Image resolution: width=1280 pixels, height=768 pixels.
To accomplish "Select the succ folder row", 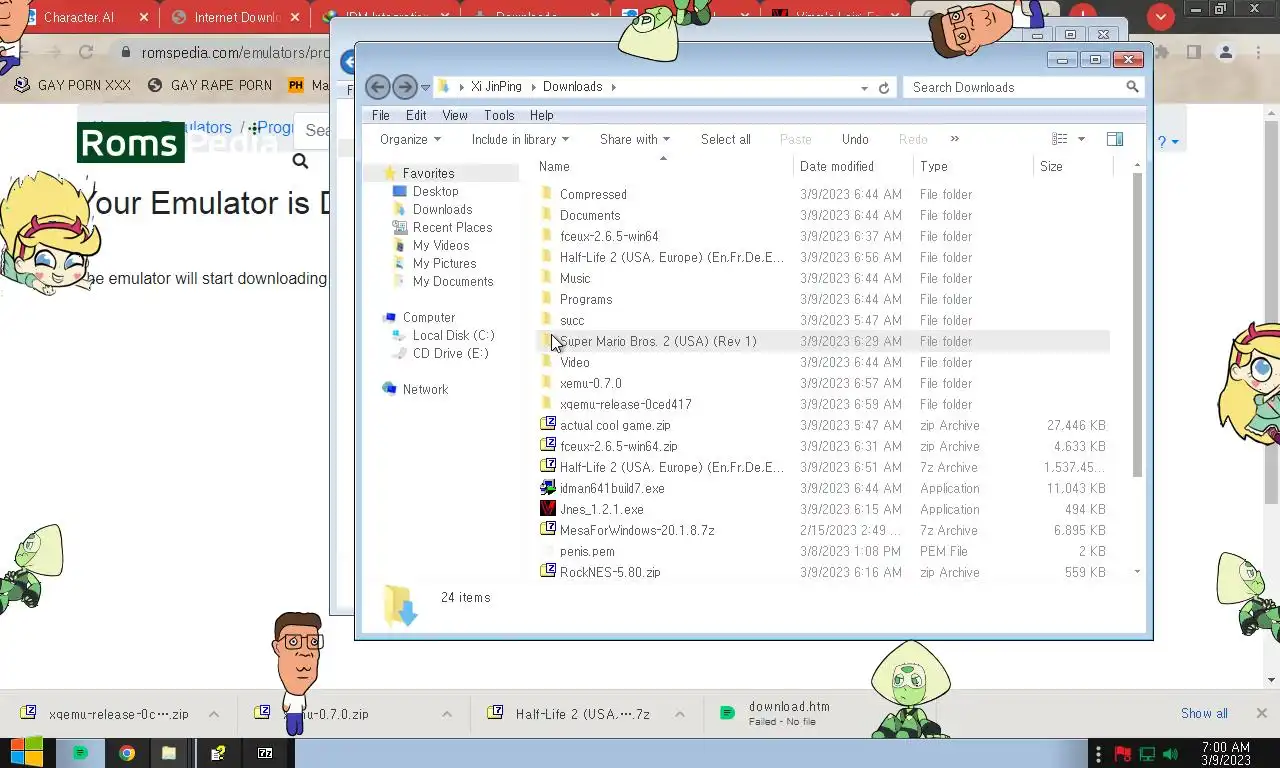I will coord(822,320).
